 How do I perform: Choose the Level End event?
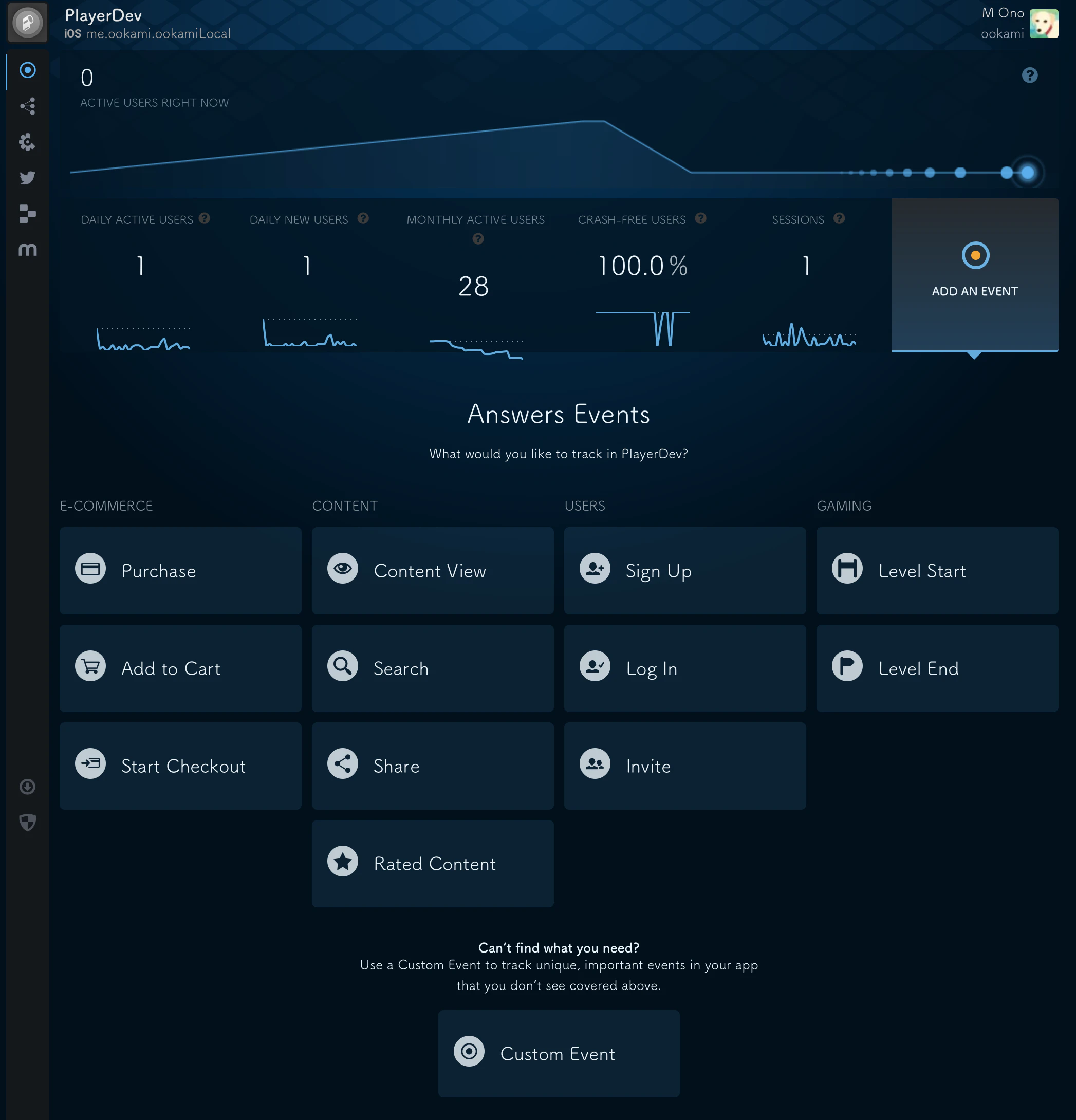[937, 668]
